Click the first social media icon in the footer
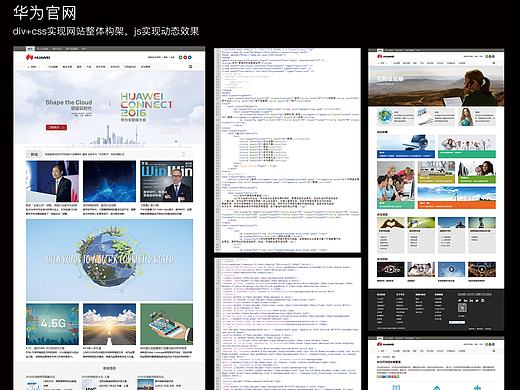 tap(460, 301)
